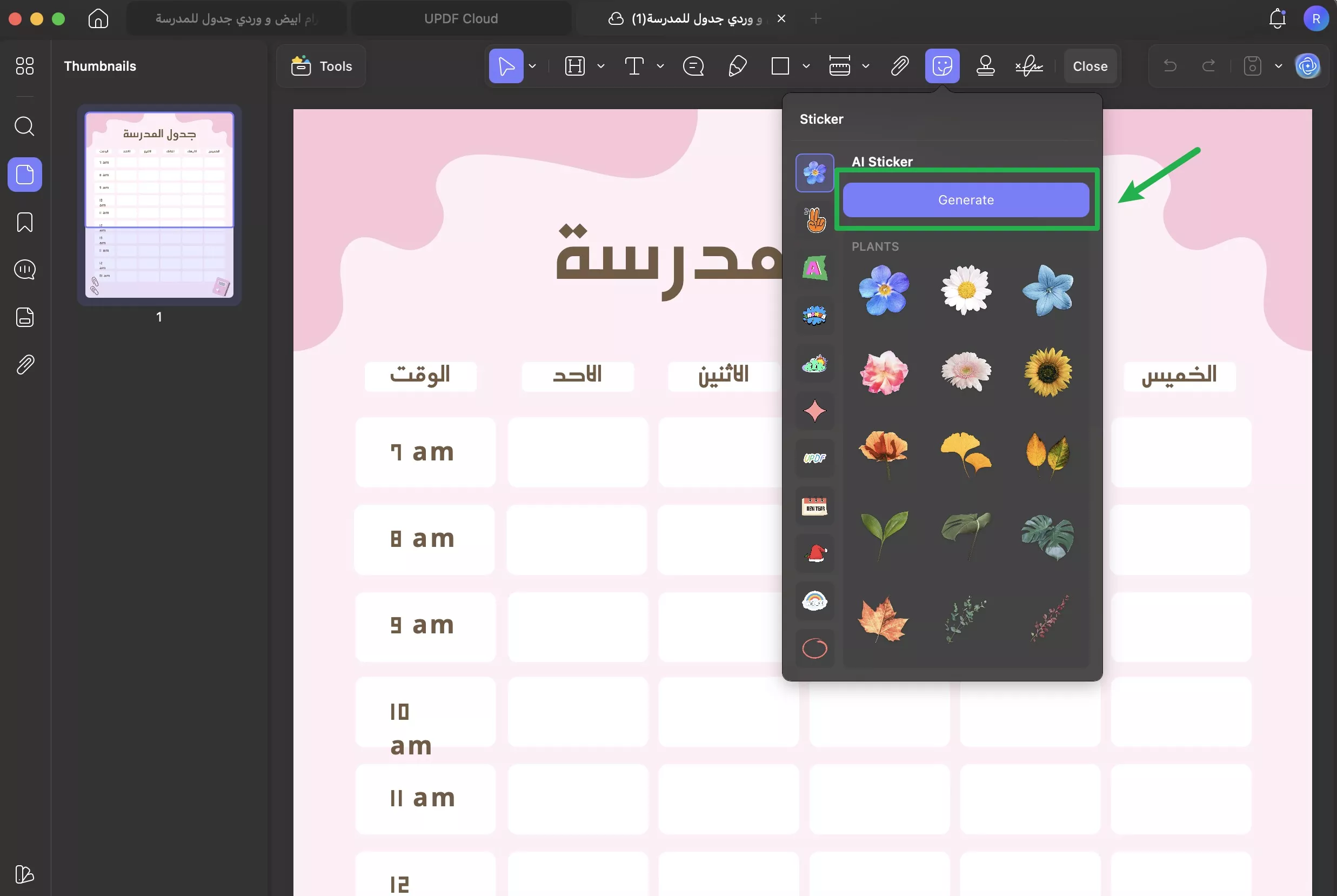The image size is (1337, 896).
Task: Open the Bookmarks panel
Action: [24, 222]
